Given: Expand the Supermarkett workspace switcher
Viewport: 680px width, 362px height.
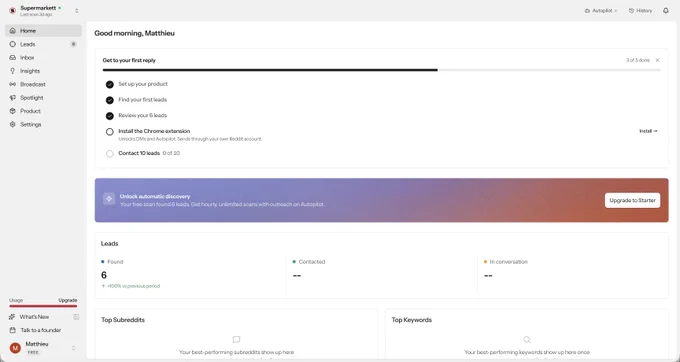Looking at the screenshot, I should point(77,10).
